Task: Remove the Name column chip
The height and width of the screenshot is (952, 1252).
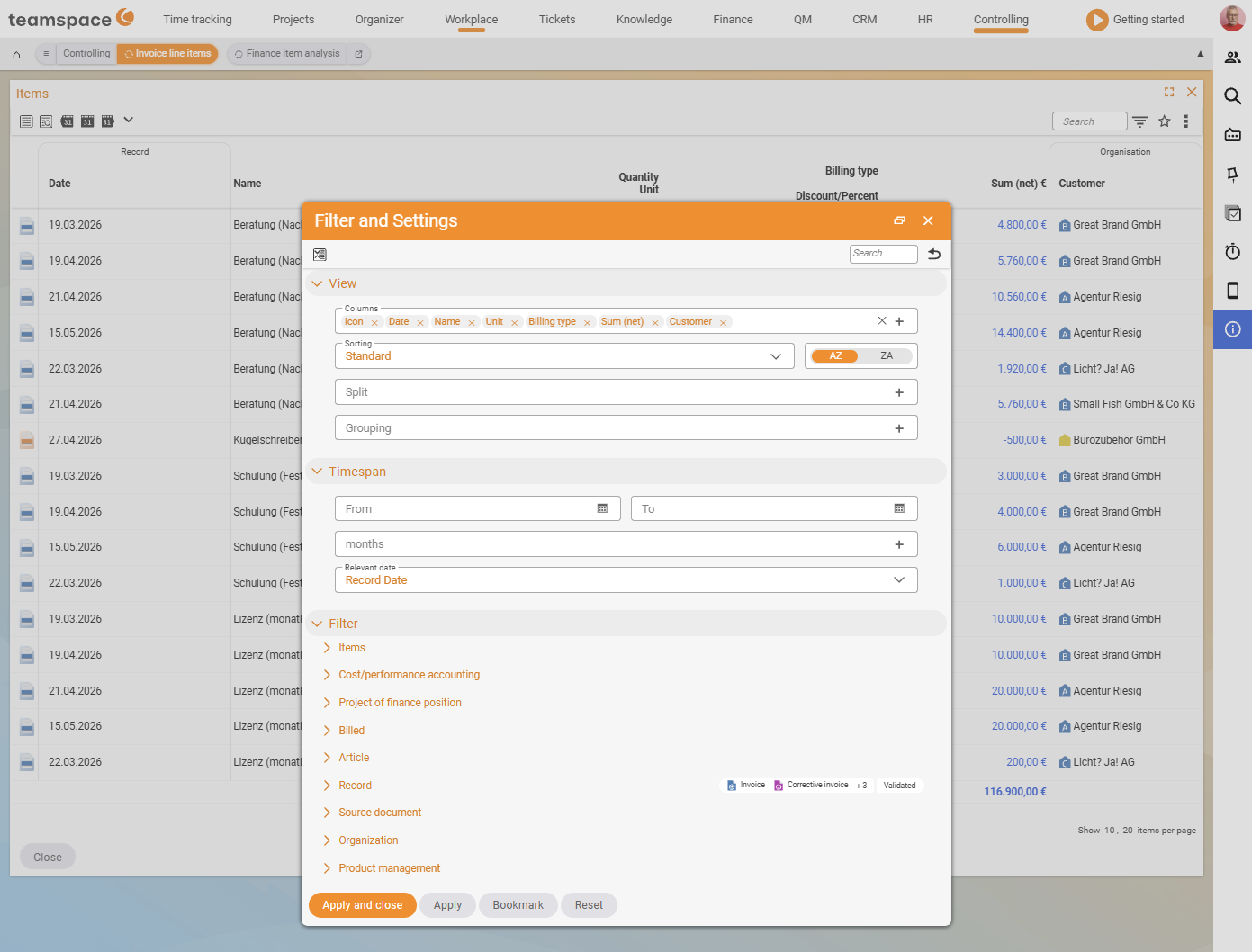Action: [x=471, y=322]
